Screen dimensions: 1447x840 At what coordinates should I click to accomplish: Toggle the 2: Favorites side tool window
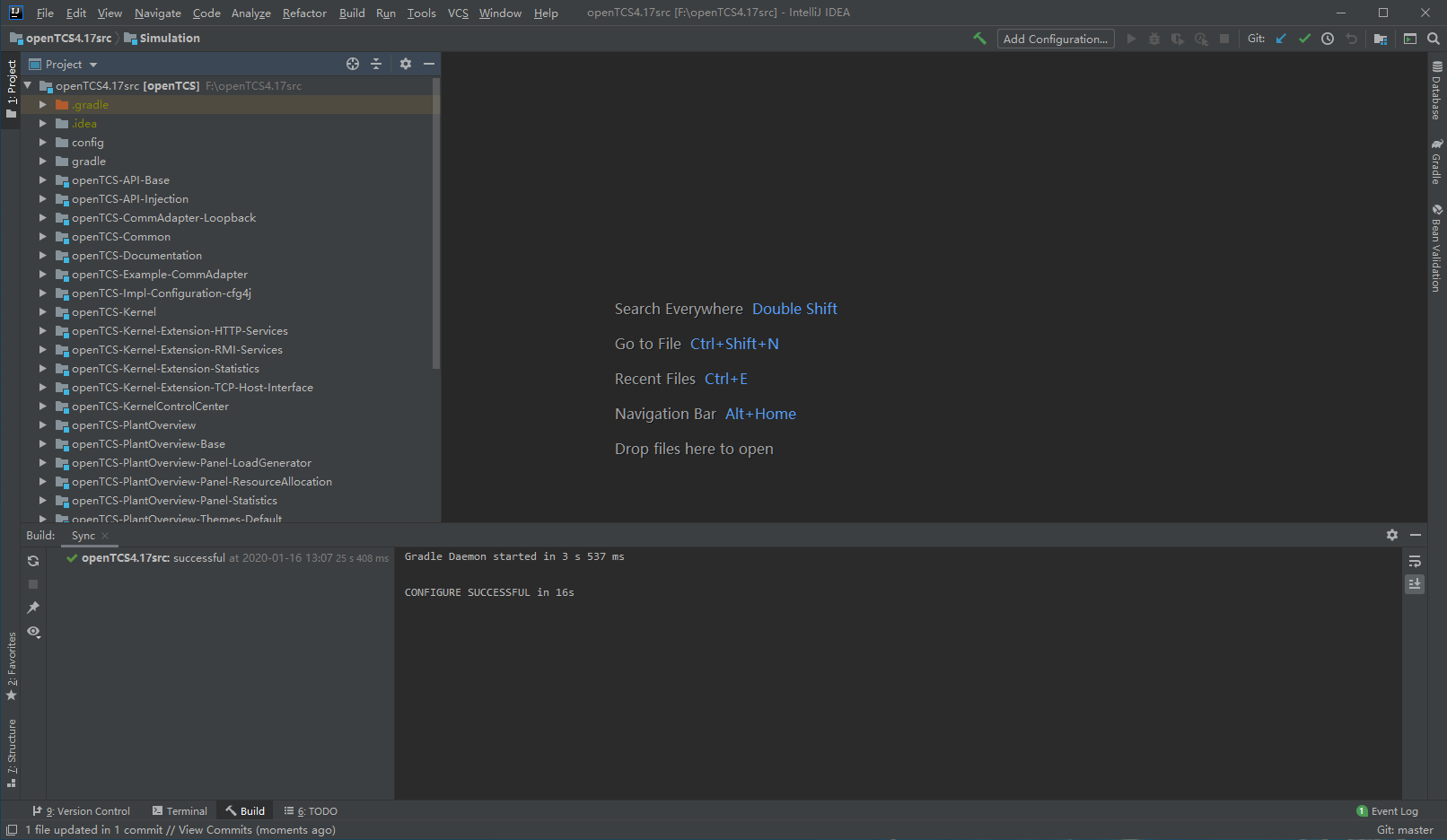click(x=12, y=667)
